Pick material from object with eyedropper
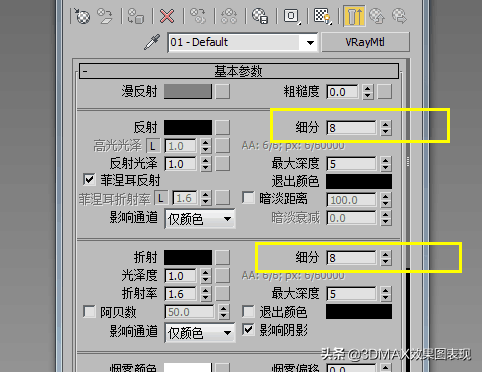482x372 pixels. pyautogui.click(x=152, y=42)
